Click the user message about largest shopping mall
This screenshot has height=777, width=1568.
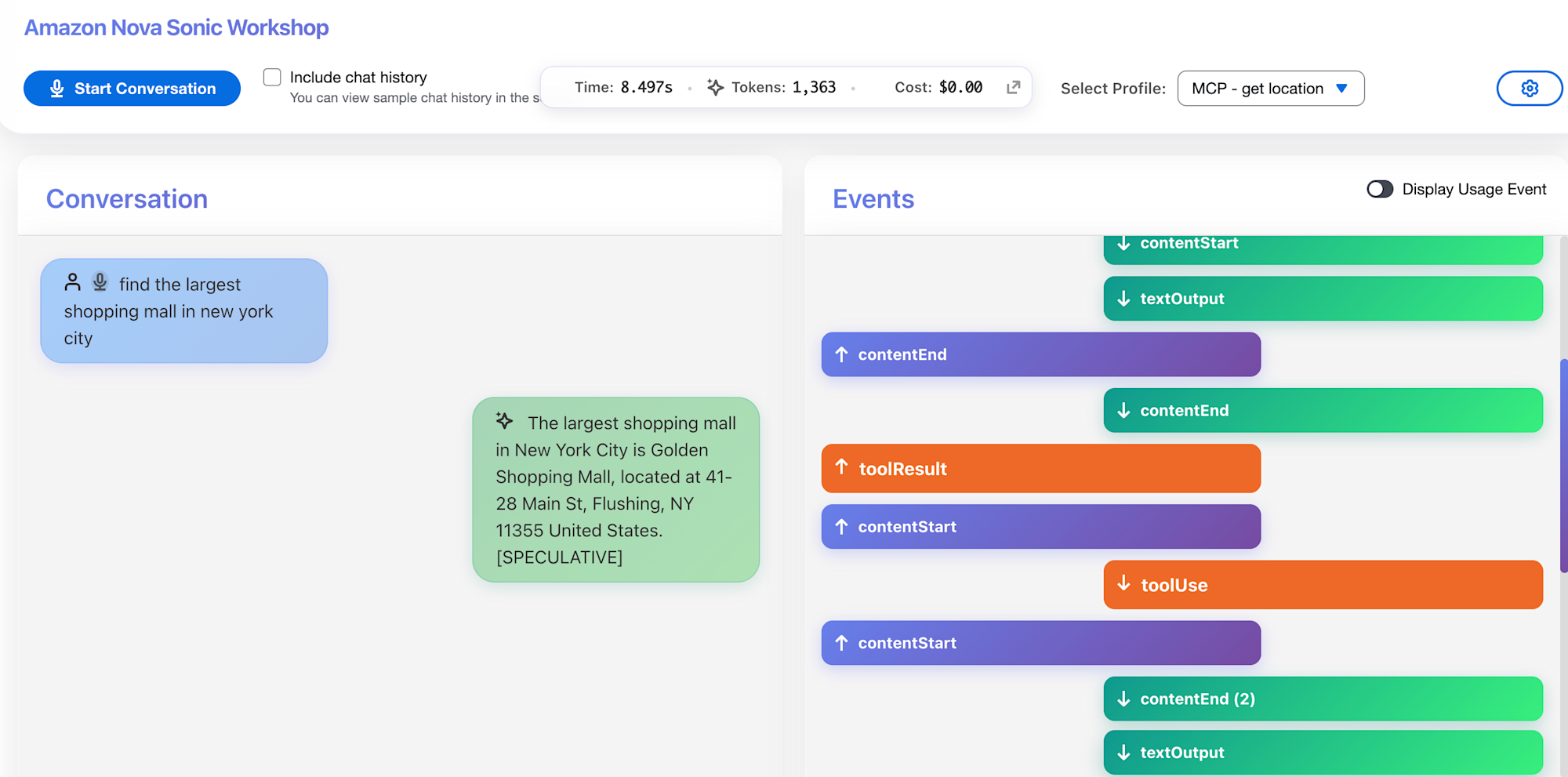[x=183, y=311]
